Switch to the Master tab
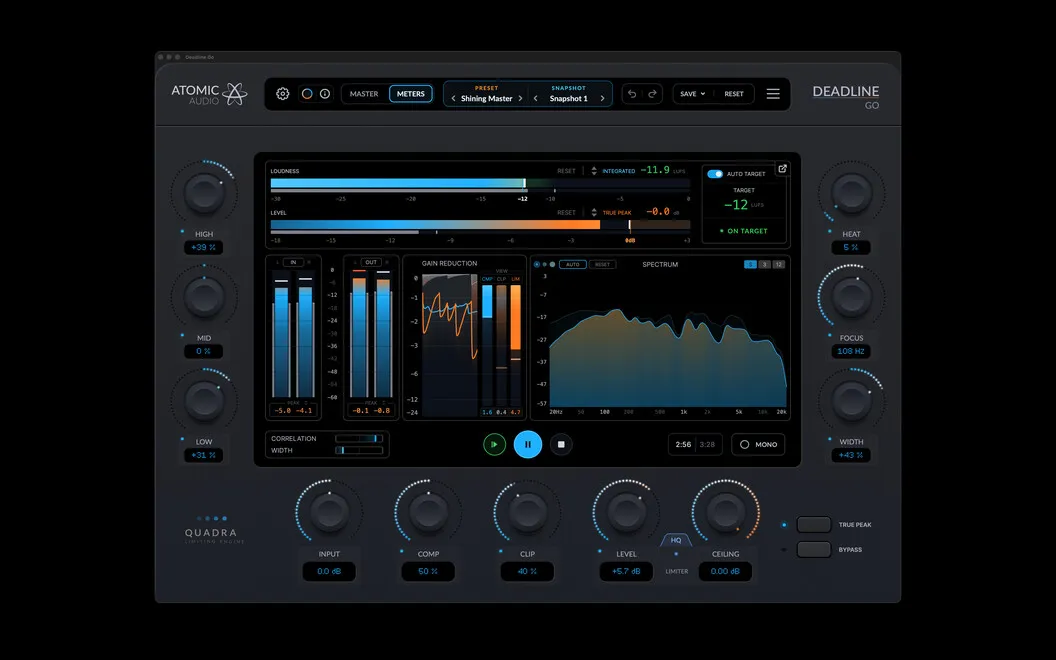 point(364,94)
